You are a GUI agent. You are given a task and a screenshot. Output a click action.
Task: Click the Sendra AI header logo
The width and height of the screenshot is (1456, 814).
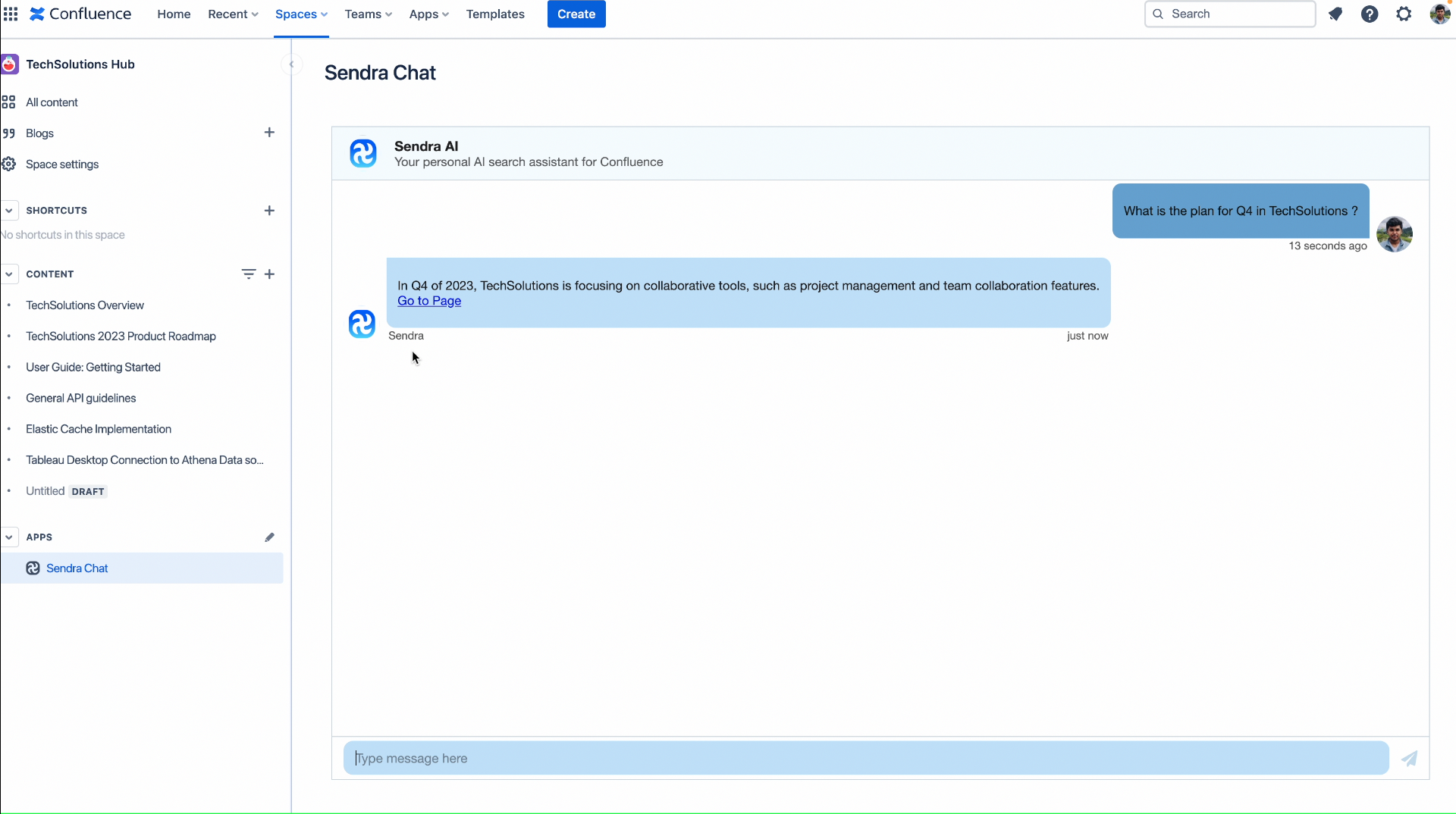363,153
